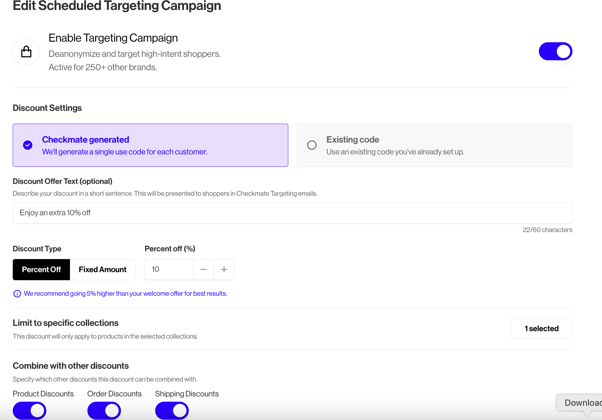The width and height of the screenshot is (602, 420).
Task: Toggle the Enable Targeting Campaign switch
Action: click(x=555, y=51)
